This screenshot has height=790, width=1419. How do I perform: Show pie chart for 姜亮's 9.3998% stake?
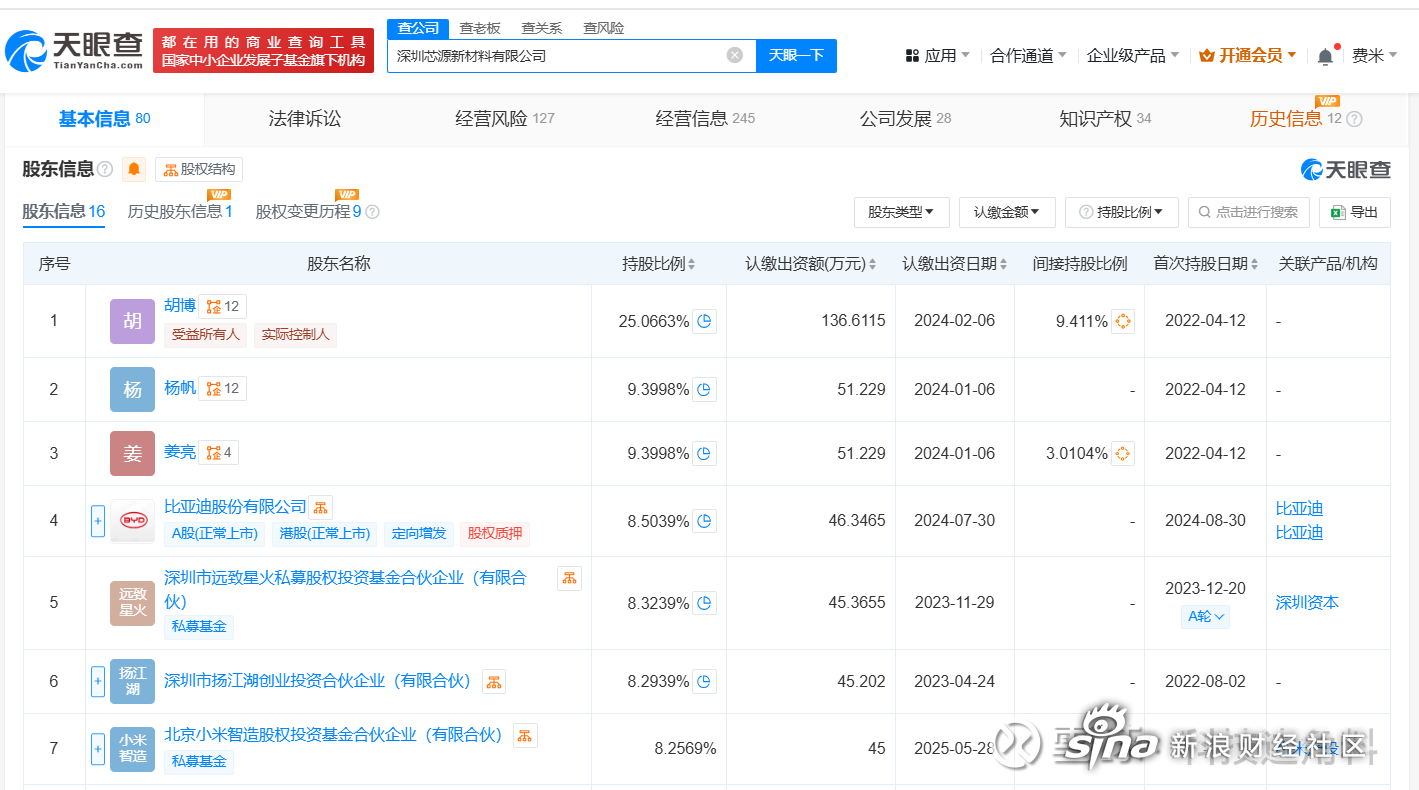point(704,453)
